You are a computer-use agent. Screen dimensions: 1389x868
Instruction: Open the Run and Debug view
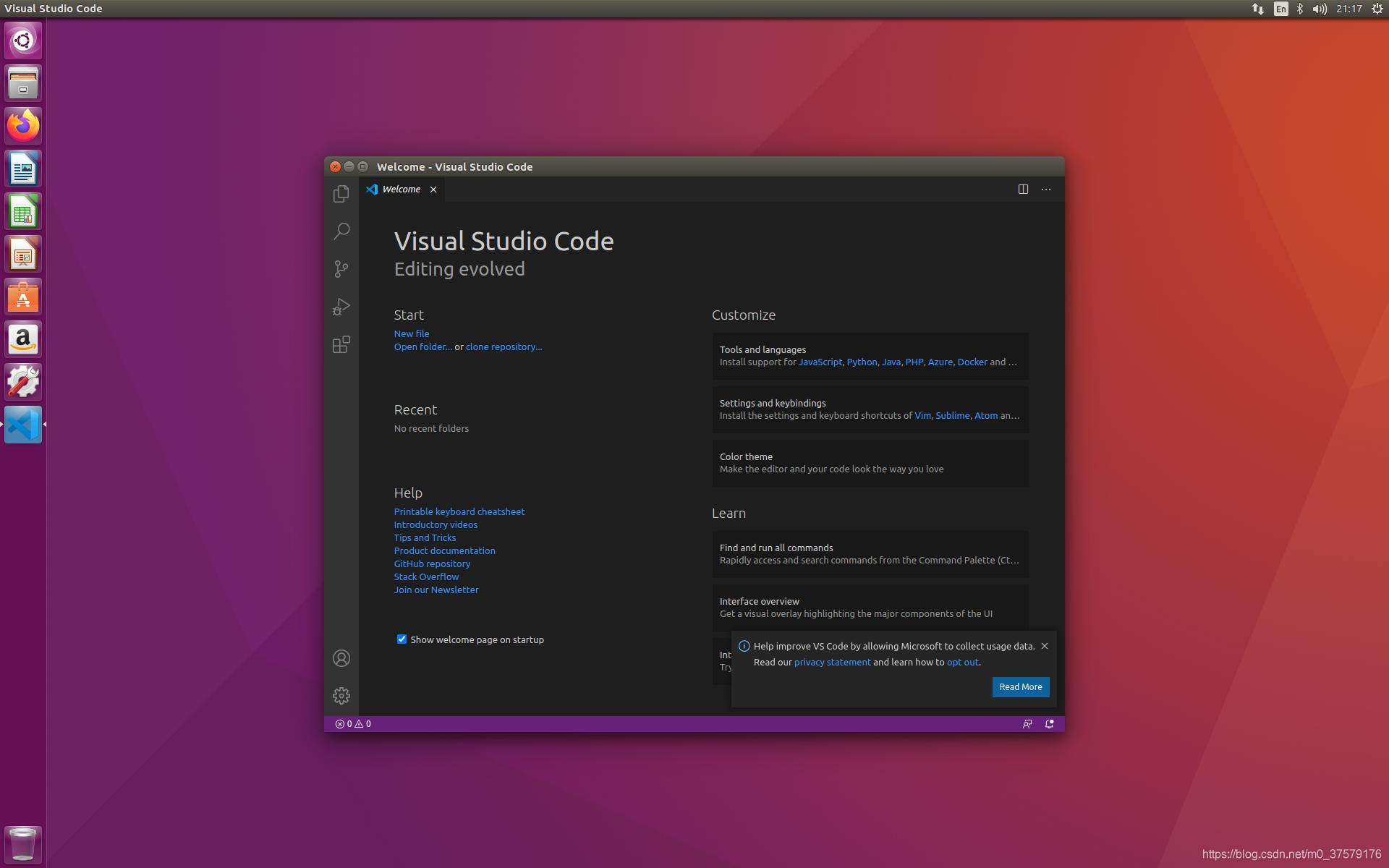[x=341, y=307]
